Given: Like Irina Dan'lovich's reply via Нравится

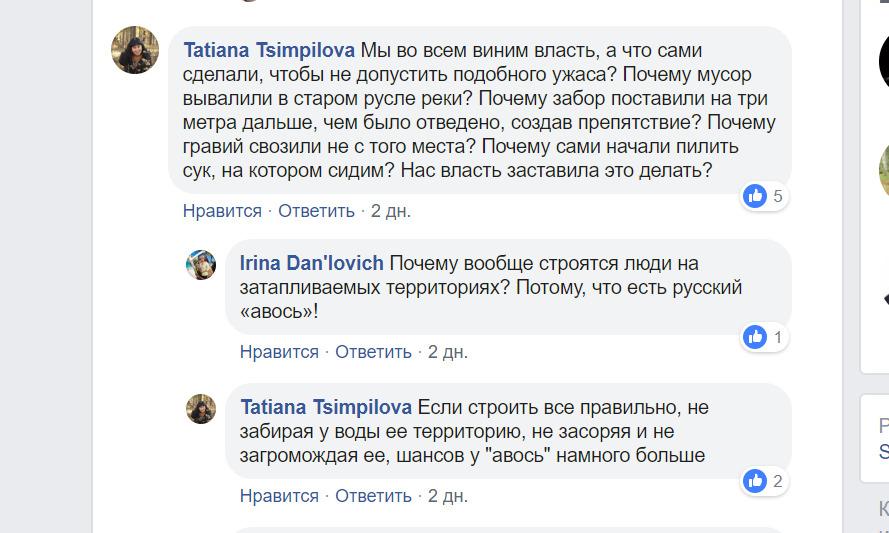Looking at the screenshot, I should 279,352.
